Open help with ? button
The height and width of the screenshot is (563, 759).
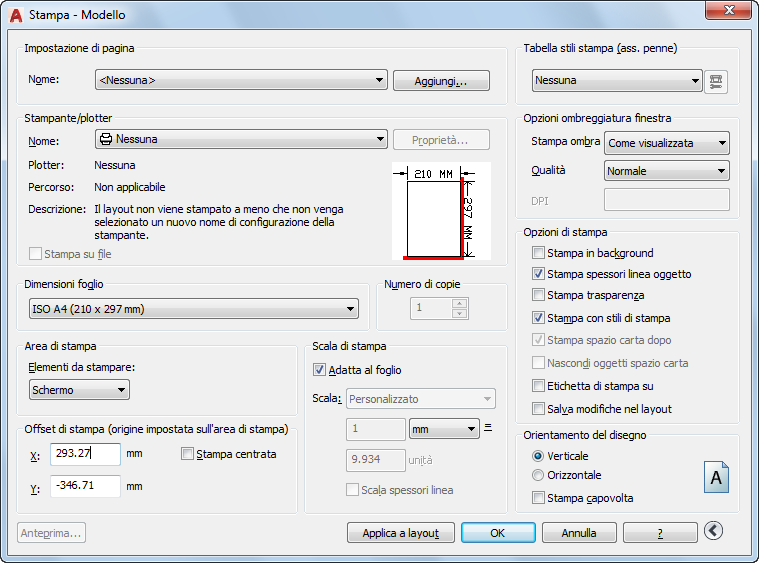pos(660,533)
